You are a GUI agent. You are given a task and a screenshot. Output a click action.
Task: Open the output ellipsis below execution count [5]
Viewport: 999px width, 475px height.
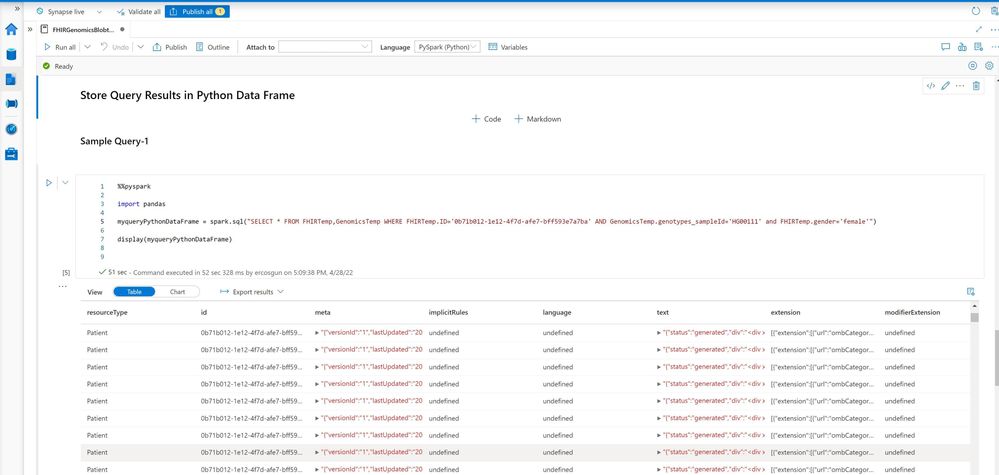[x=62, y=286]
